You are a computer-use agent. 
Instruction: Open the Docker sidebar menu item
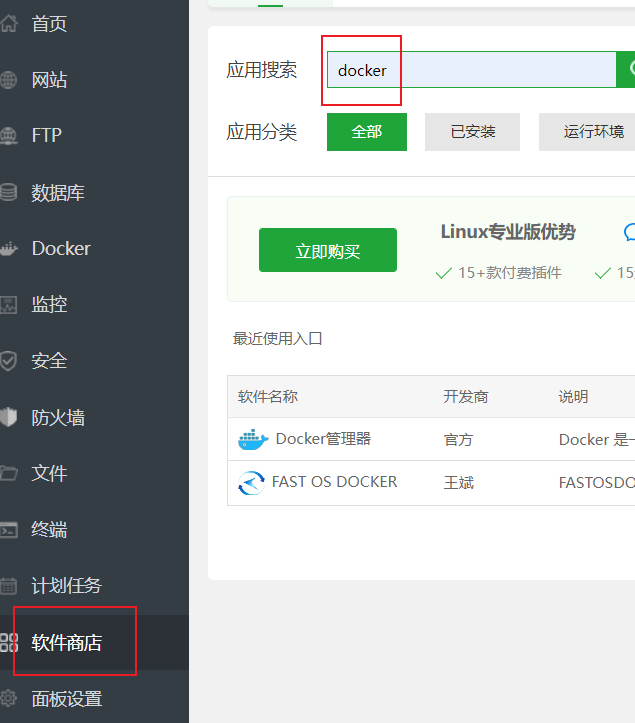tap(61, 249)
